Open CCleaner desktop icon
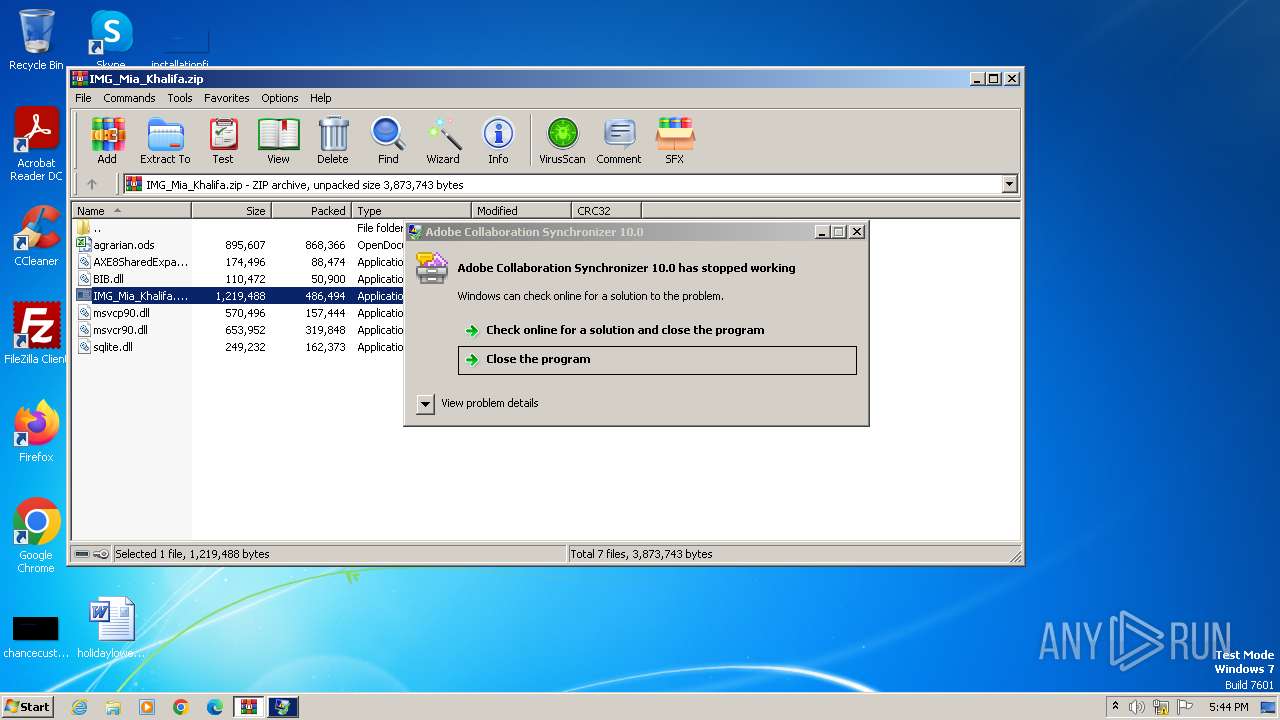This screenshot has width=1280, height=720. pos(36,236)
